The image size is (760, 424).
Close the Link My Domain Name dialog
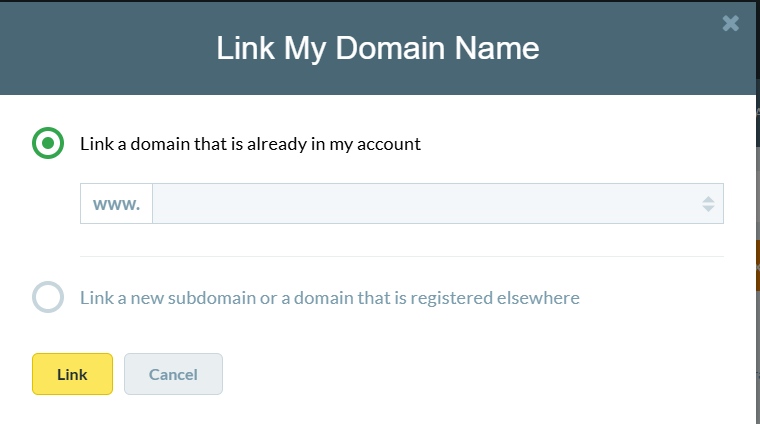click(730, 23)
